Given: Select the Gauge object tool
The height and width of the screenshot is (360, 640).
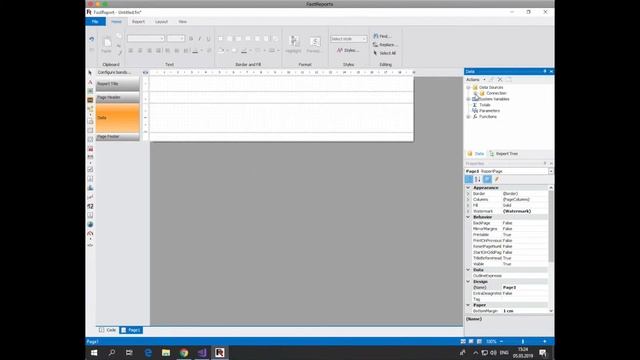Looking at the screenshot, I should tap(90, 233).
